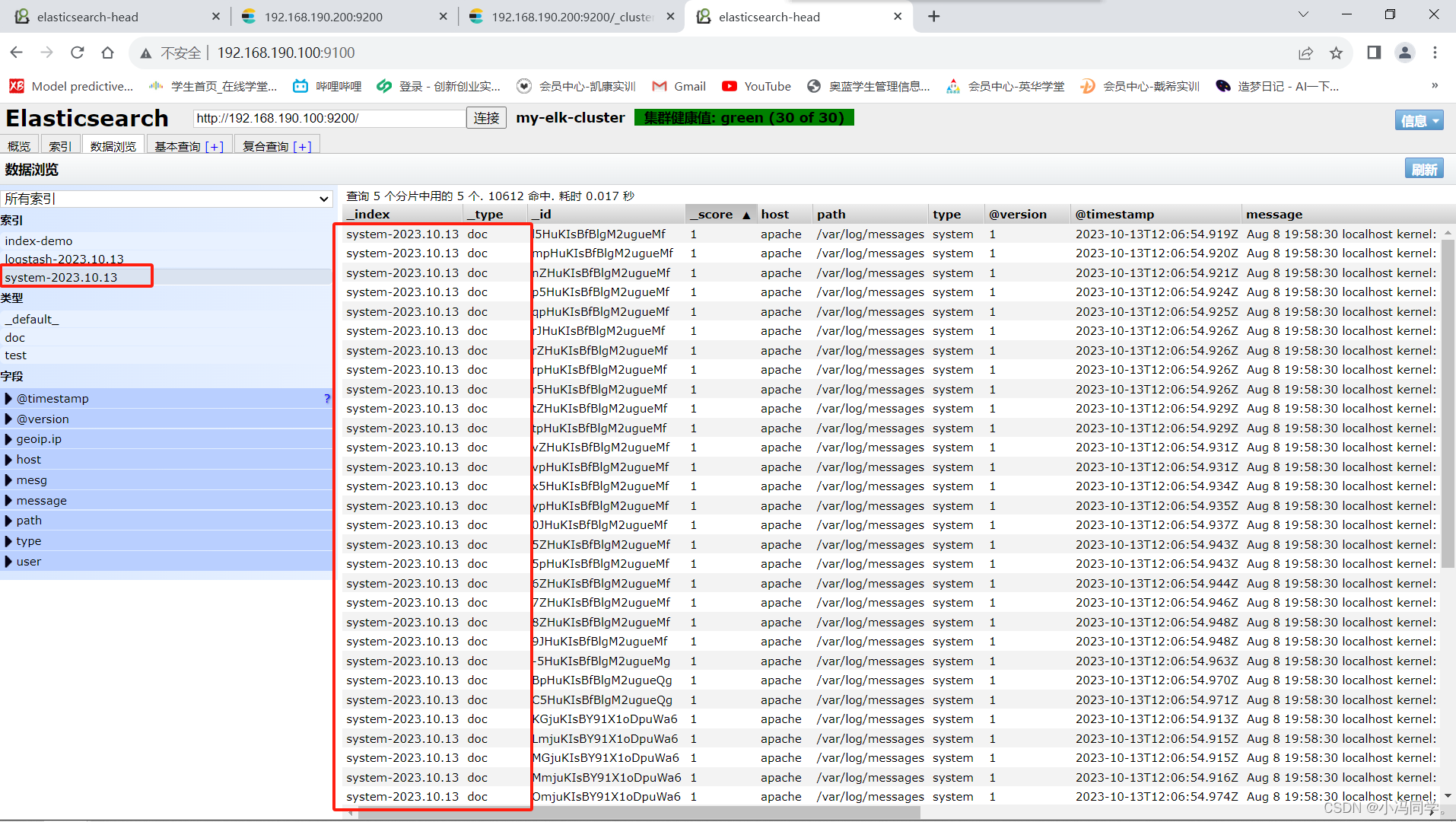Image resolution: width=1456 pixels, height=822 pixels.
Task: Click the horizontal scrollbar under the results table
Action: (x=639, y=812)
